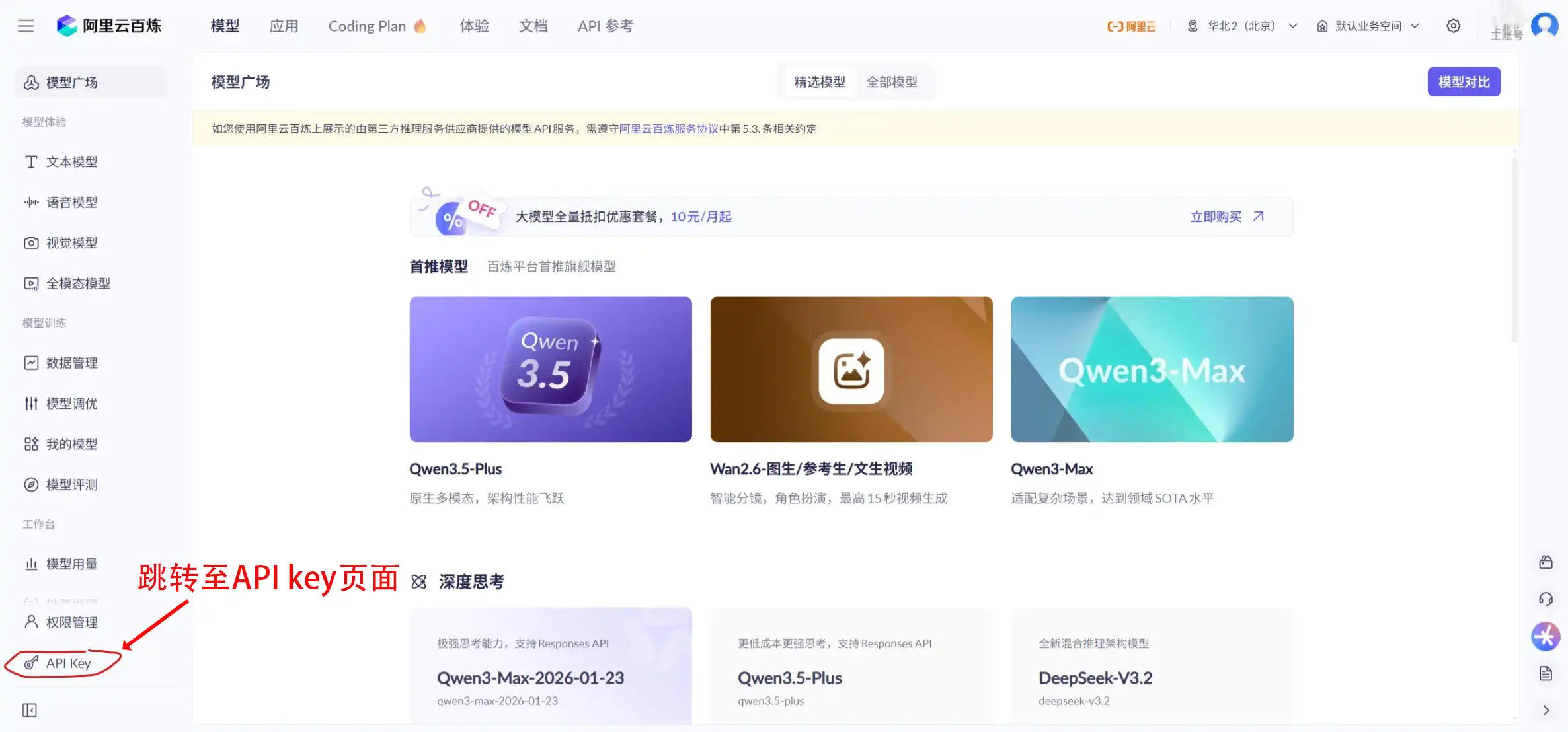Screen dimensions: 1568x732
Task: Click the Qwen3-Max title text
Action: point(1052,468)
